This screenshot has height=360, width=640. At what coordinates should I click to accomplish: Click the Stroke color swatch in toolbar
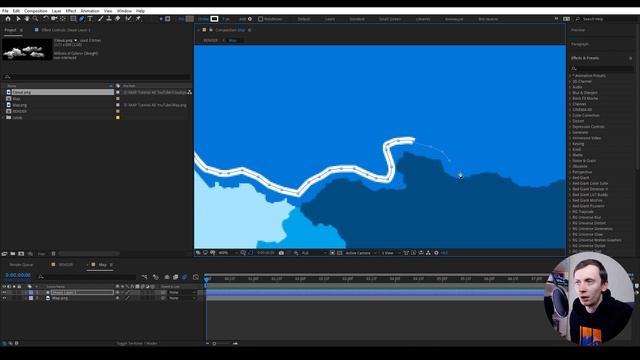coord(214,19)
